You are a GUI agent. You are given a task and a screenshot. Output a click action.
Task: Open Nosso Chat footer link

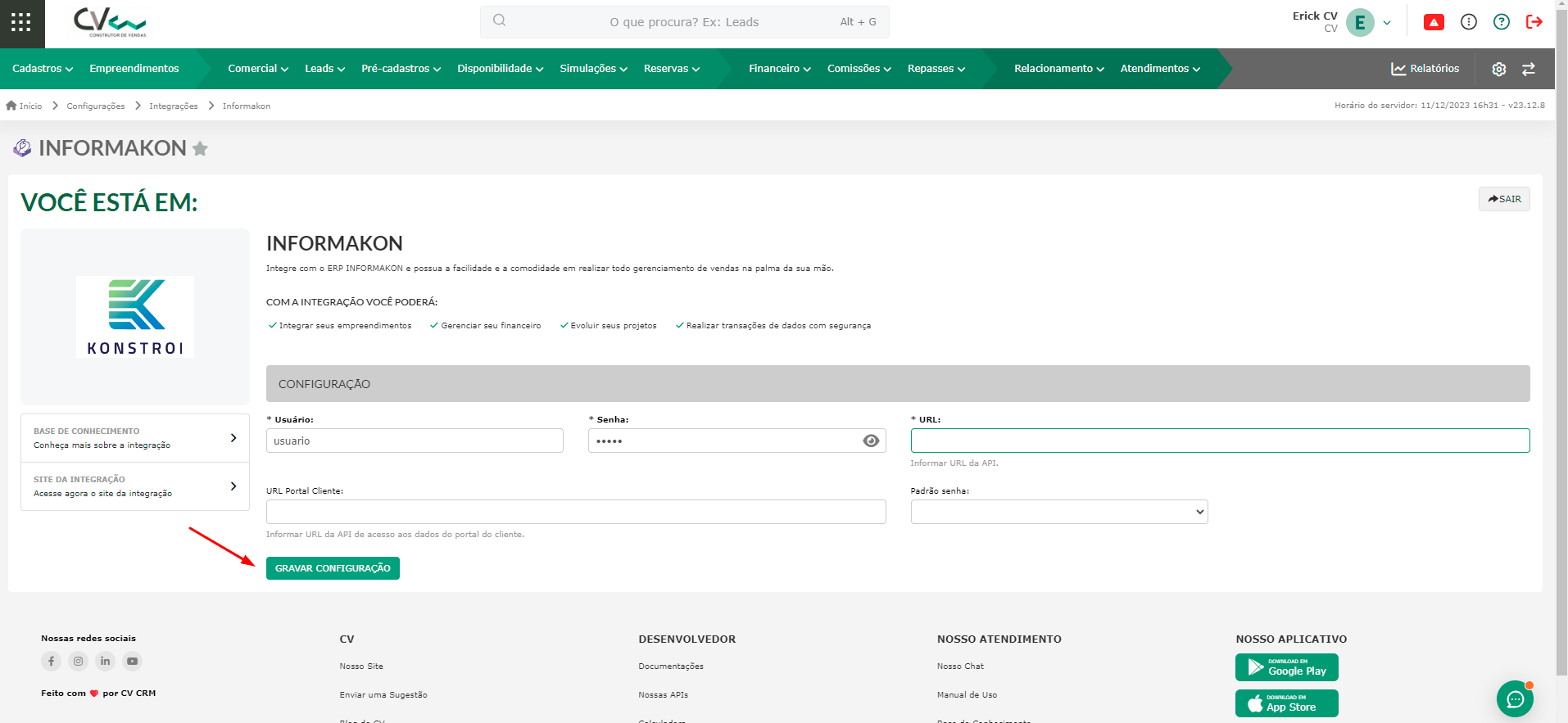[961, 667]
